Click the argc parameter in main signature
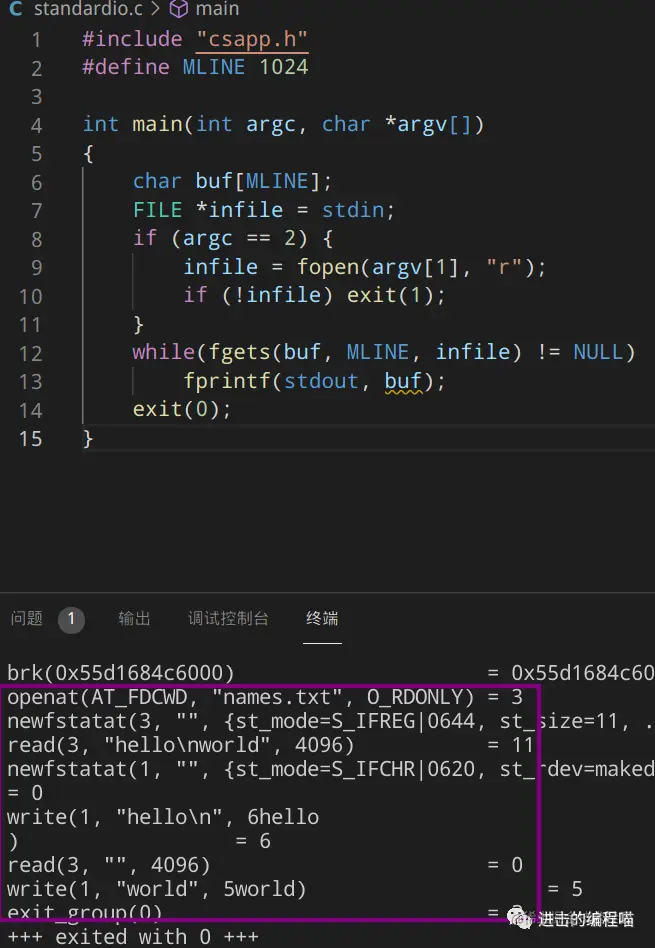 point(270,125)
